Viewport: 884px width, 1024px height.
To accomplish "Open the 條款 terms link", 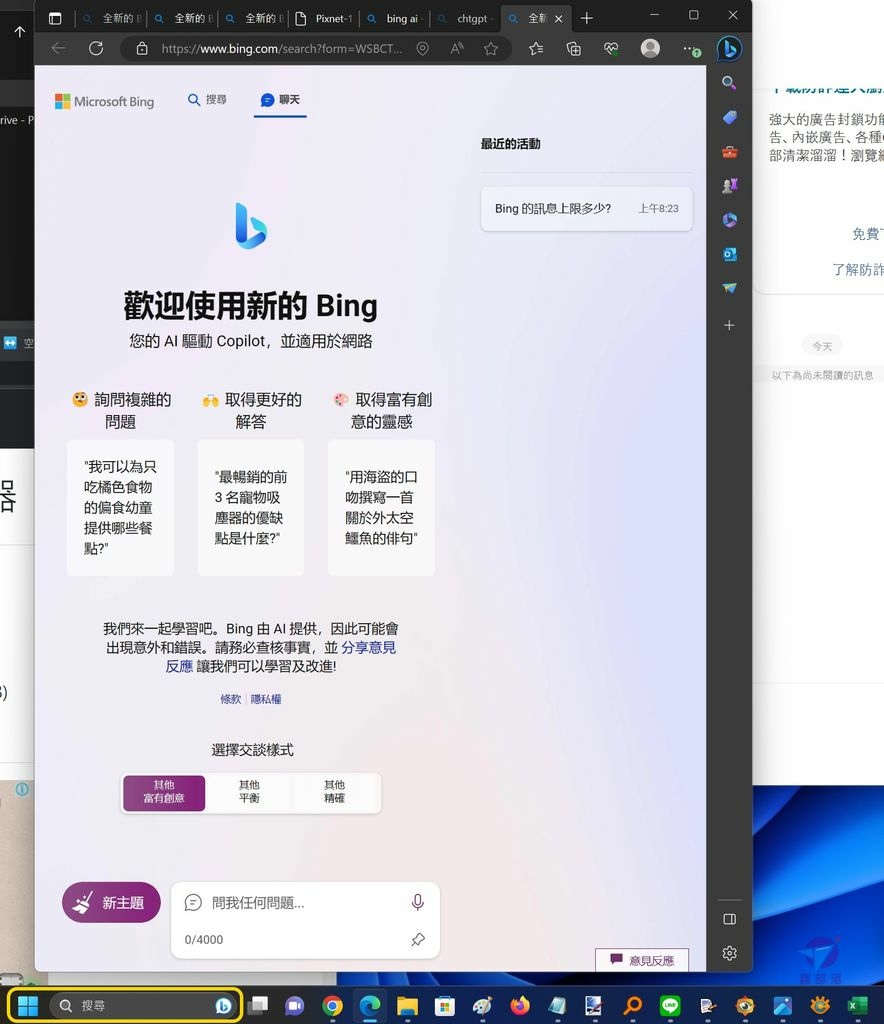I will 230,699.
